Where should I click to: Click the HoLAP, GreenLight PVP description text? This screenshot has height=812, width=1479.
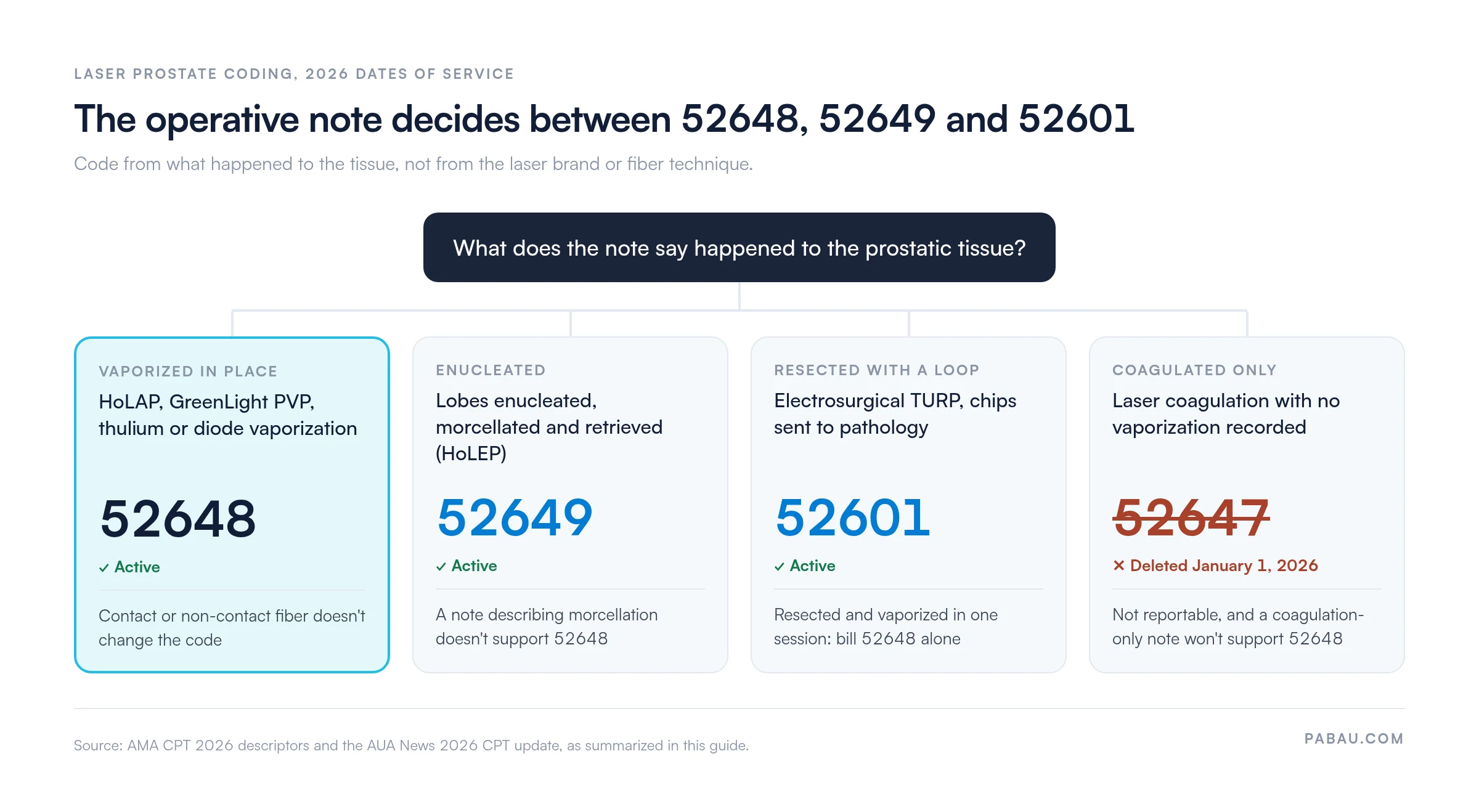pyautogui.click(x=227, y=415)
